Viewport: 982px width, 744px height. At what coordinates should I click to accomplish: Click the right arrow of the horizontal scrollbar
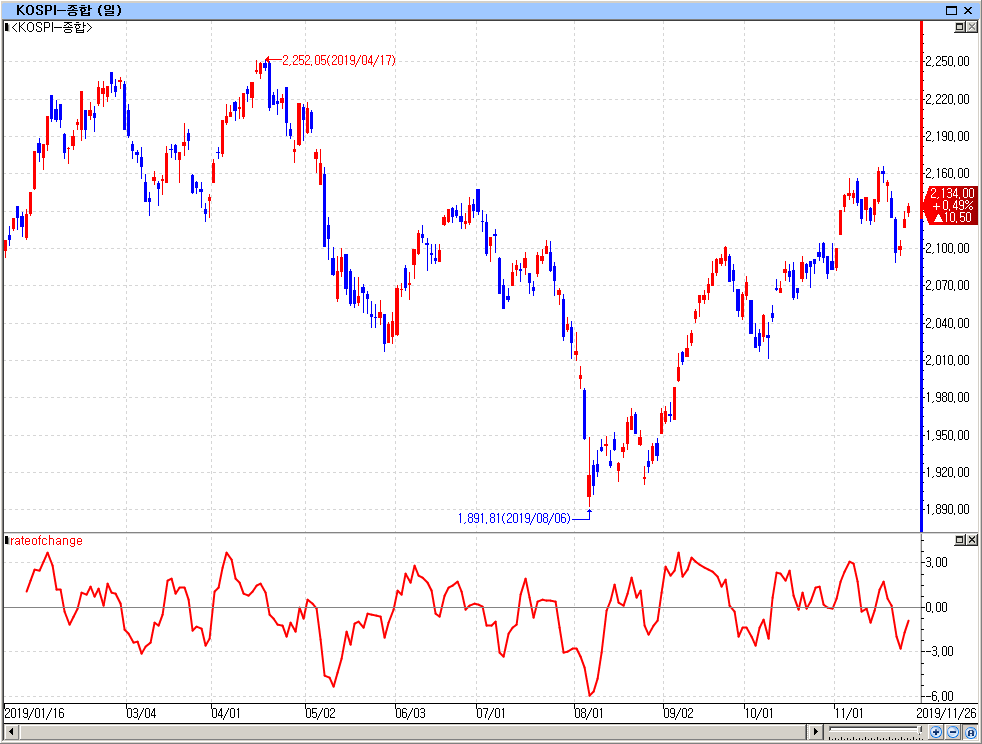(x=815, y=731)
